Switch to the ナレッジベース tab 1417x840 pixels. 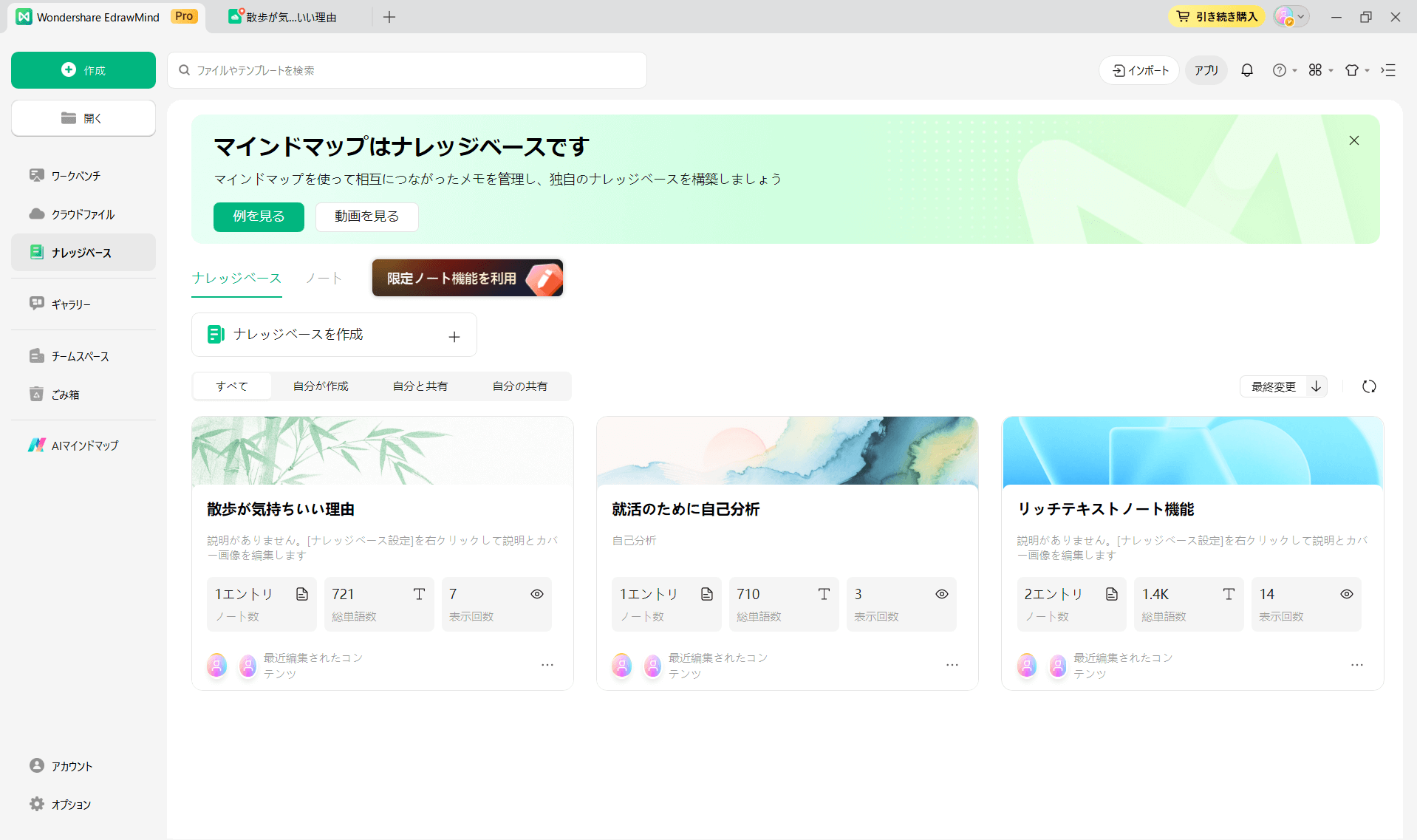point(236,278)
